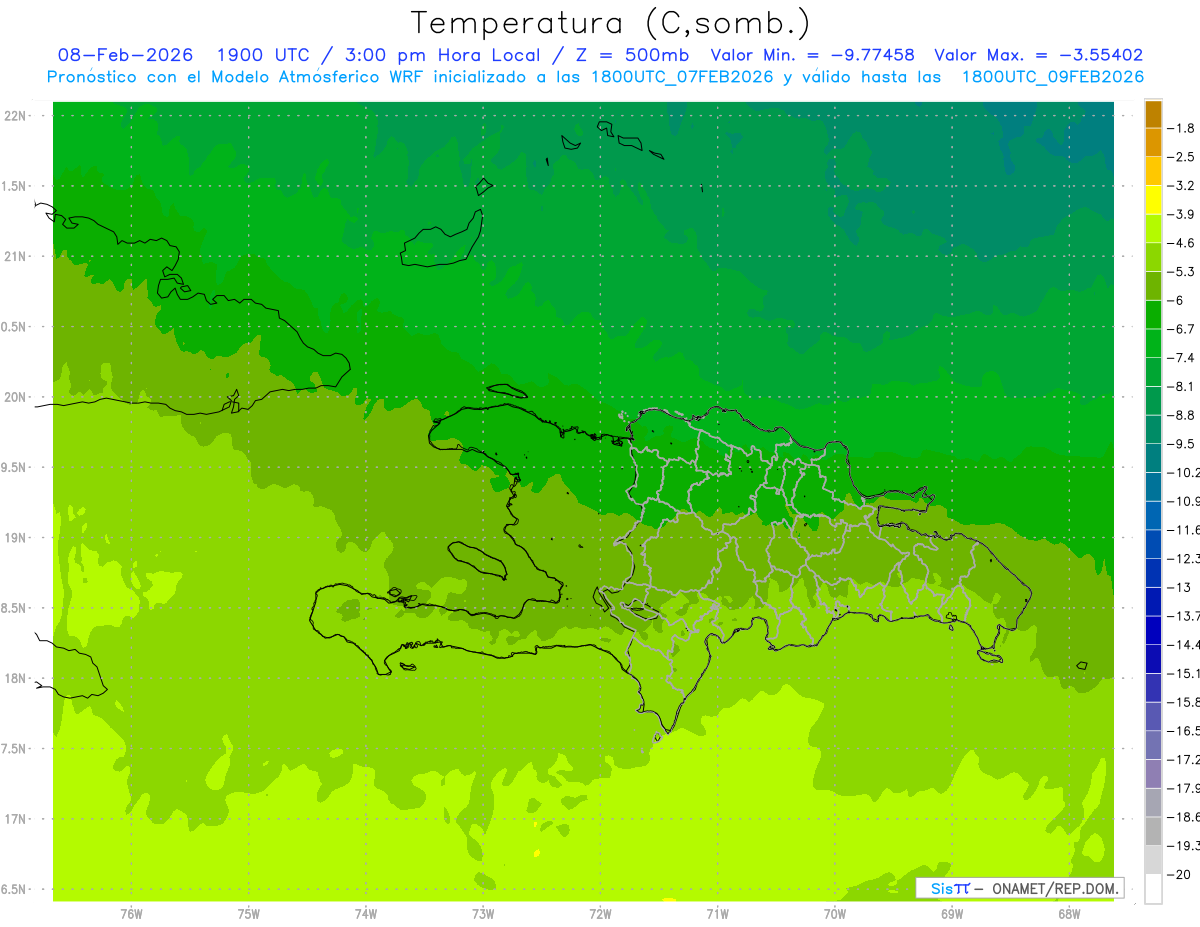Click the '-1.8' legend value

[1182, 128]
